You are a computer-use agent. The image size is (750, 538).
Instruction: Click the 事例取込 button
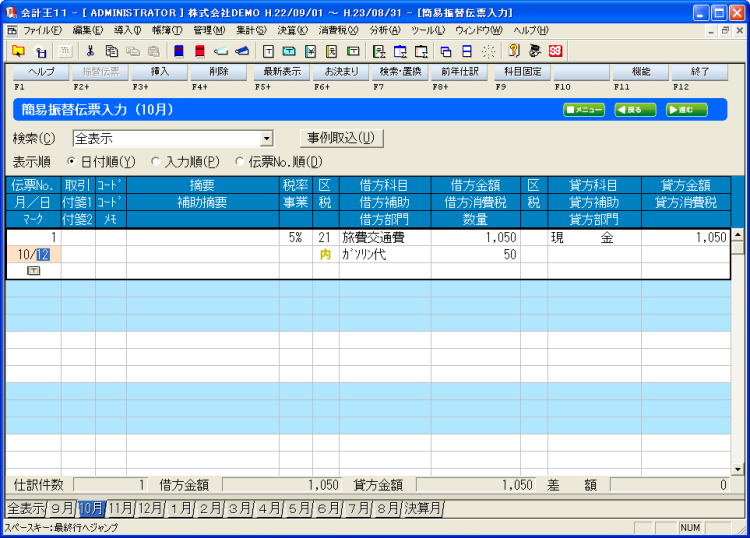(x=341, y=138)
